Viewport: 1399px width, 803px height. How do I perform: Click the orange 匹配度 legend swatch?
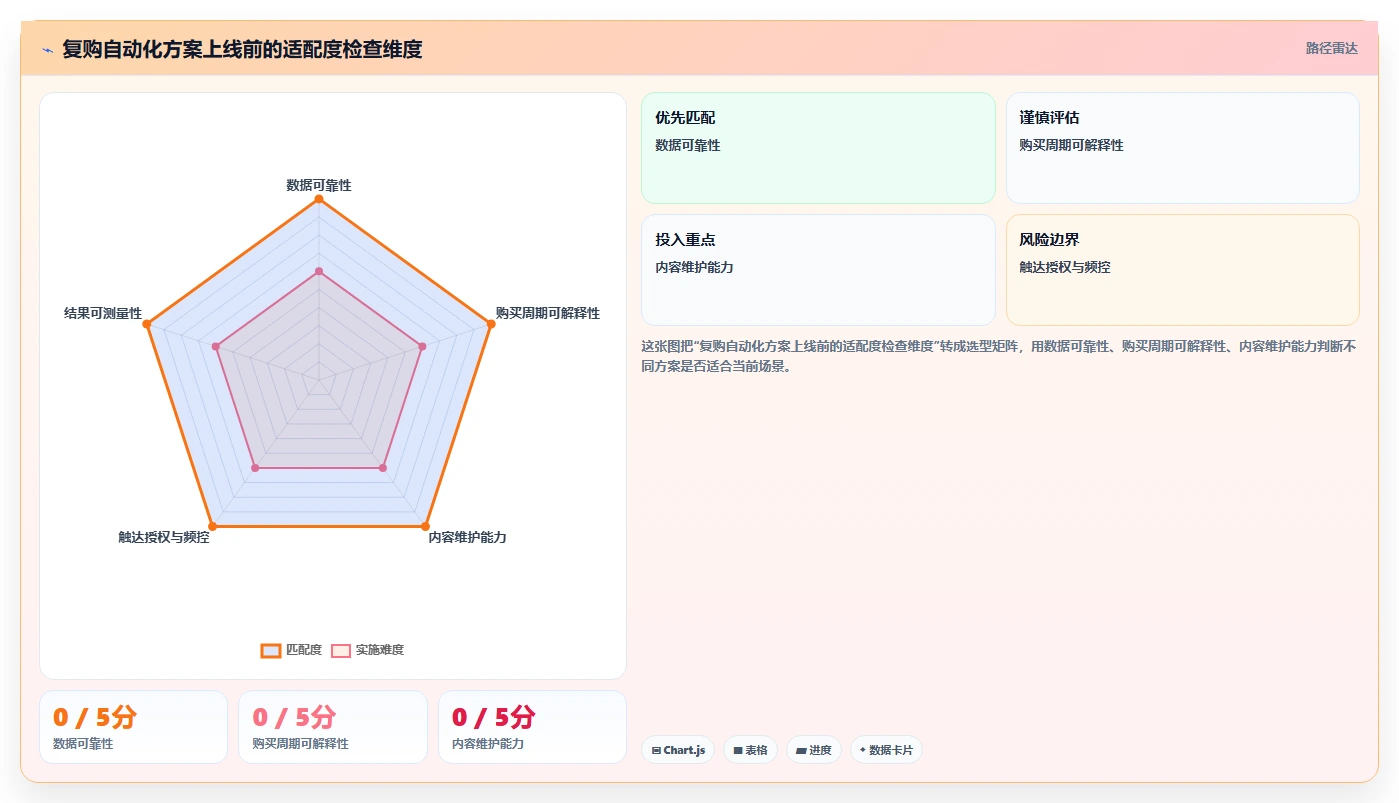[x=270, y=650]
